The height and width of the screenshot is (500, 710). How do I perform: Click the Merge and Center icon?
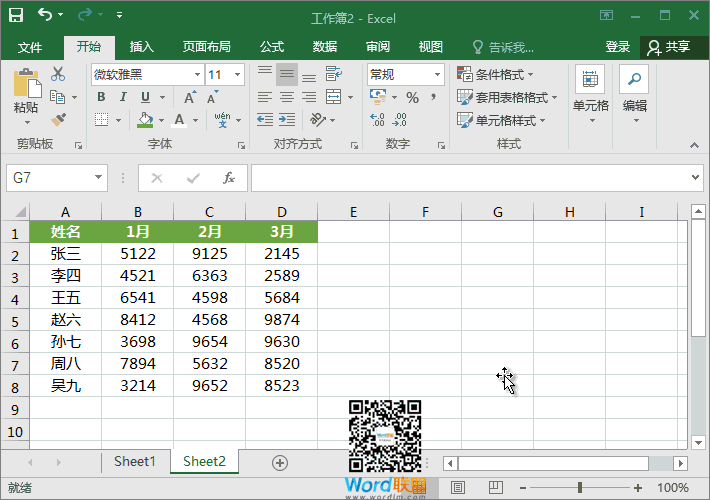click(334, 96)
